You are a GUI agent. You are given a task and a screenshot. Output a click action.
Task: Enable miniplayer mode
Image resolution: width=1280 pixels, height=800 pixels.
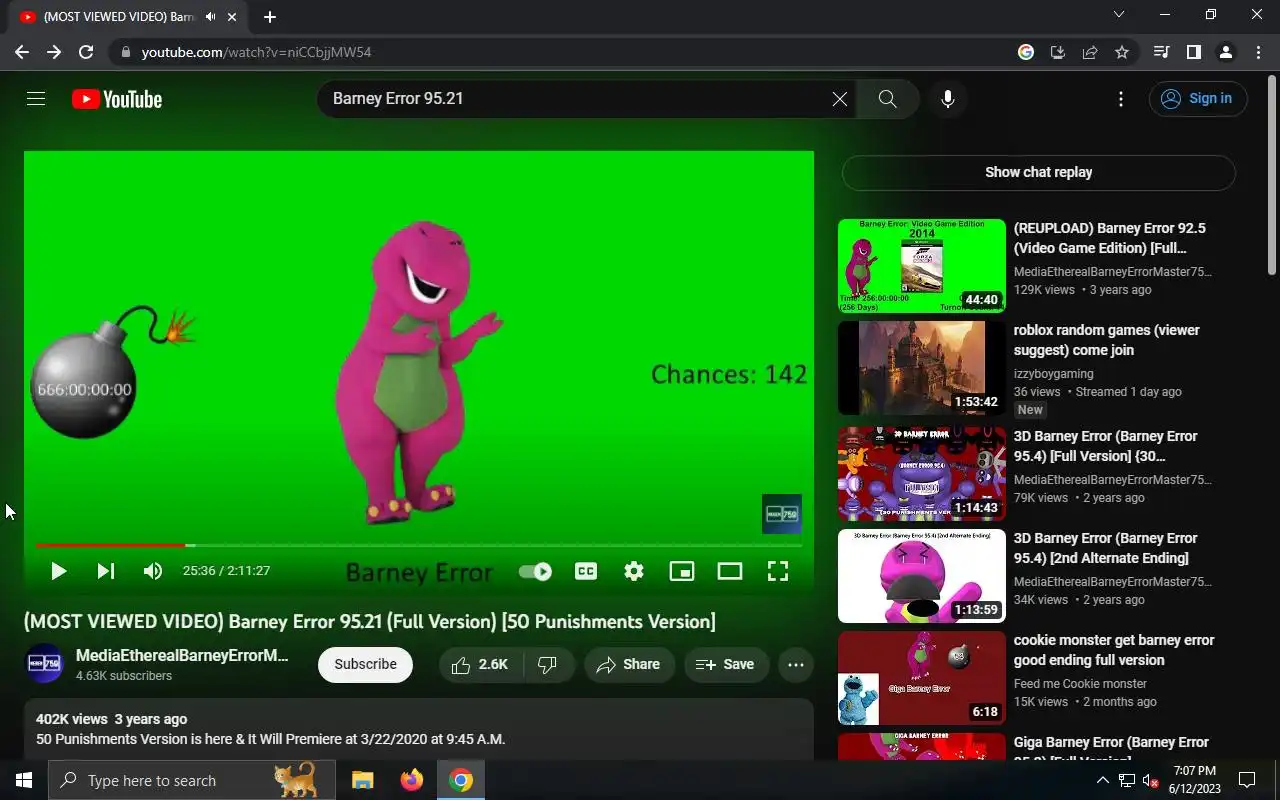[x=682, y=571]
